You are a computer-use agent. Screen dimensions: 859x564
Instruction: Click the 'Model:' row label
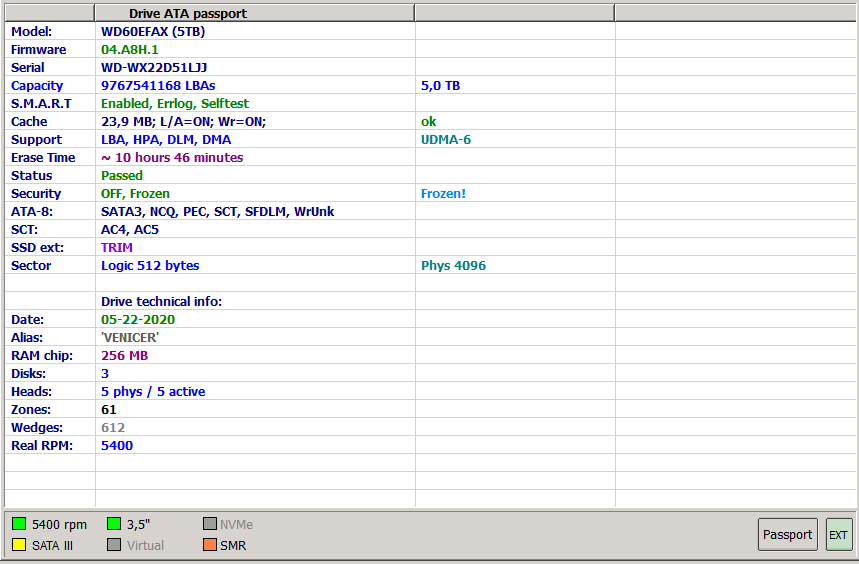(31, 32)
